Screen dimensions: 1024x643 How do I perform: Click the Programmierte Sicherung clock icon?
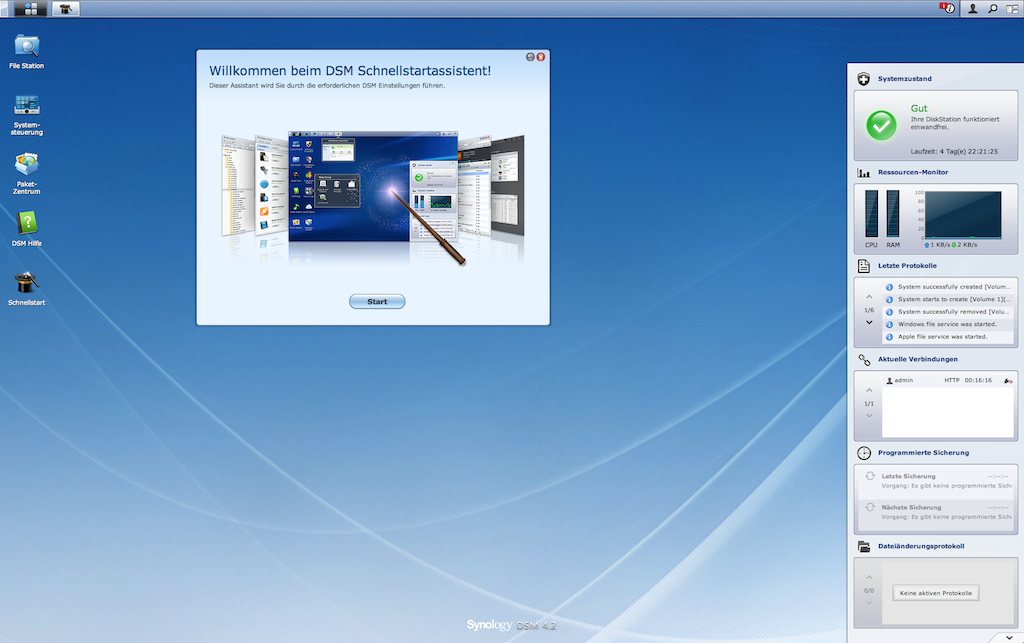pyautogui.click(x=863, y=453)
